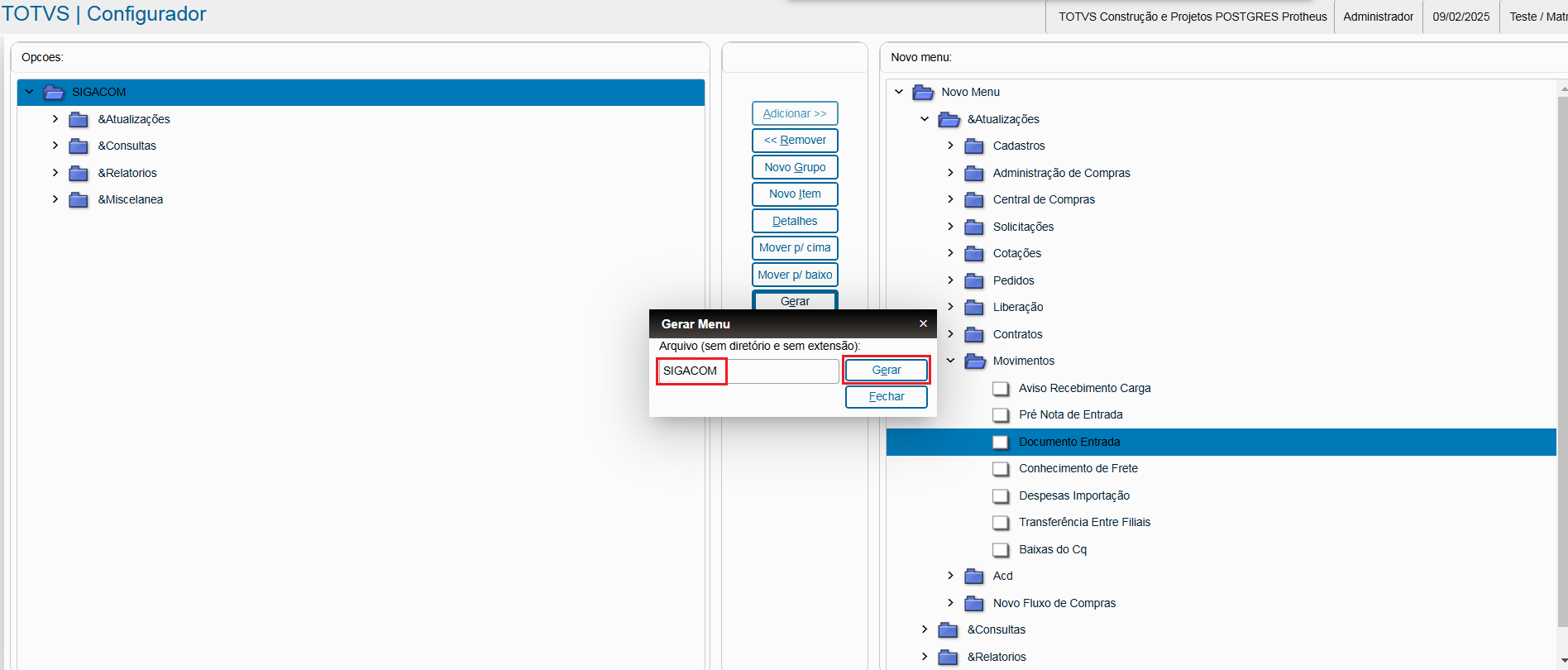Click the &Atualizações folder icon in Novo menu

pyautogui.click(x=949, y=120)
